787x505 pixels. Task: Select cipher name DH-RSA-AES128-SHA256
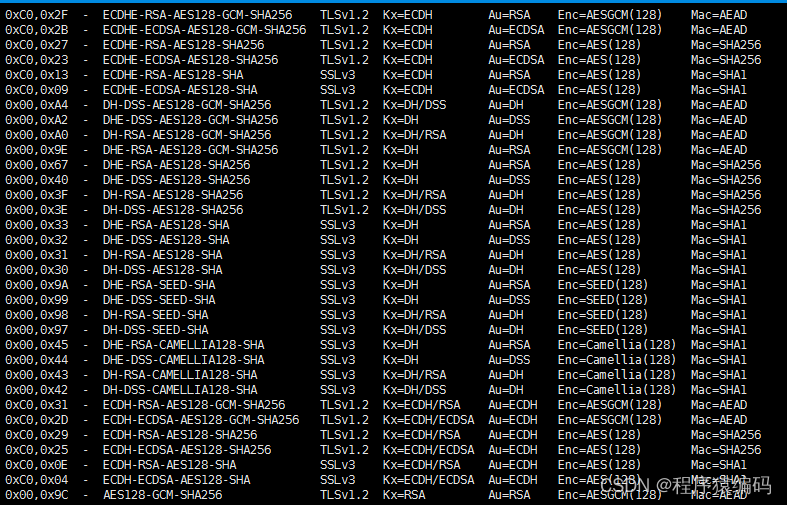point(173,195)
